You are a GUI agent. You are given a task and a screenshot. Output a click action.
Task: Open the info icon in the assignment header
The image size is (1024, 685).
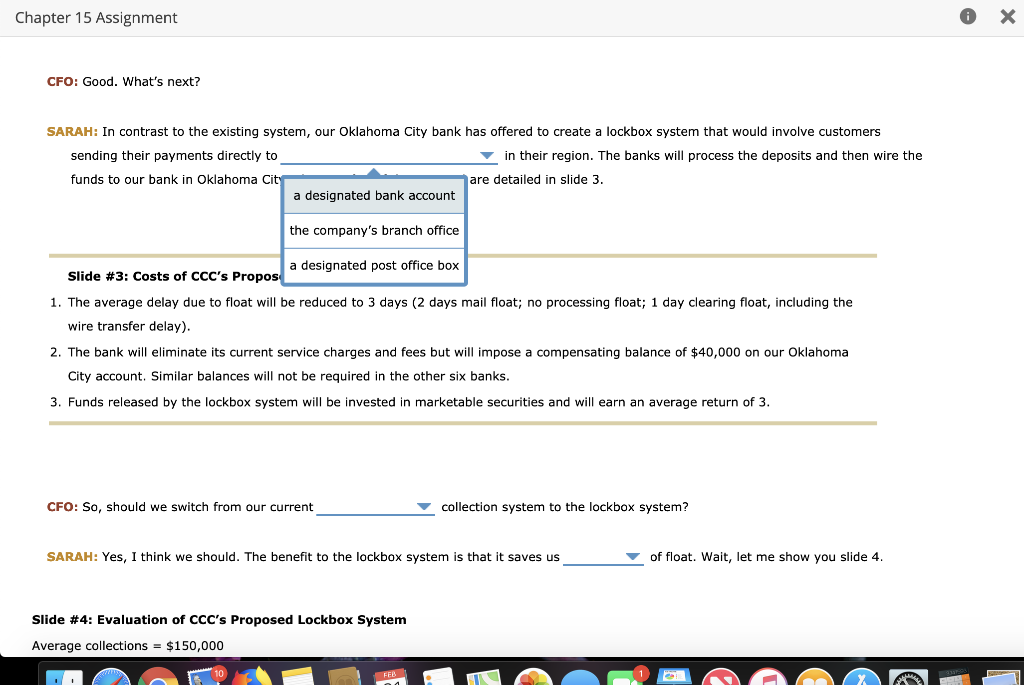pos(967,16)
